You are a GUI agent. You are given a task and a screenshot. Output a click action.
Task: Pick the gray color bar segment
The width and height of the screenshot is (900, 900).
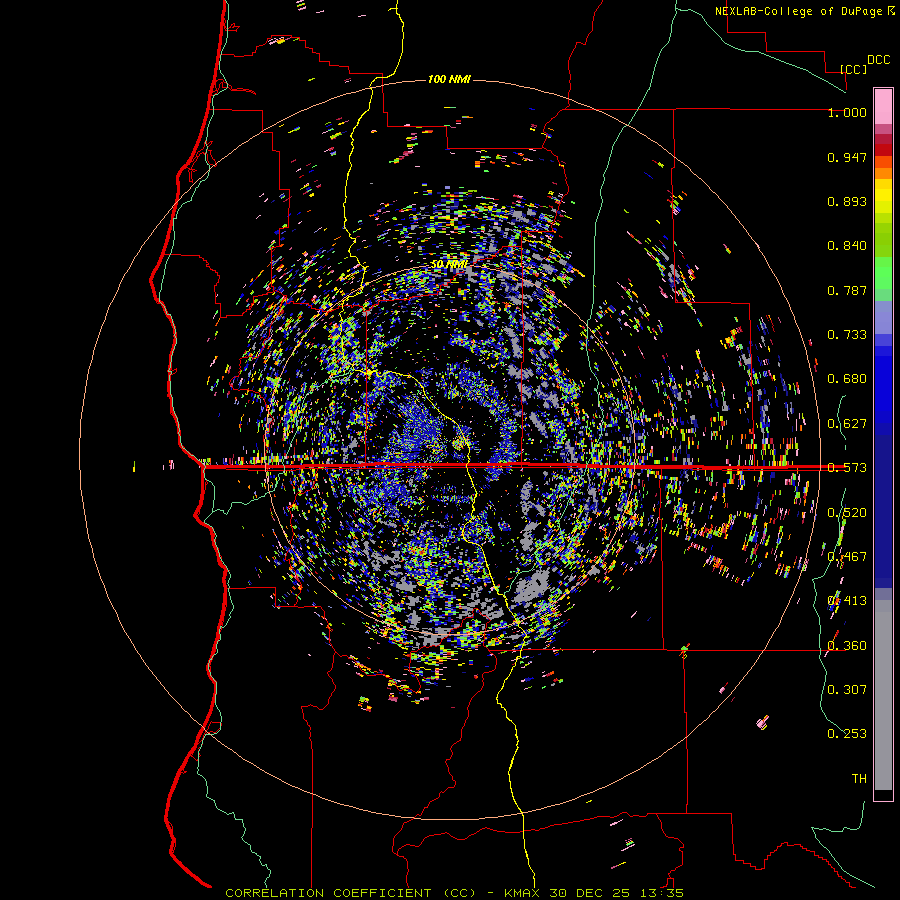tap(883, 695)
